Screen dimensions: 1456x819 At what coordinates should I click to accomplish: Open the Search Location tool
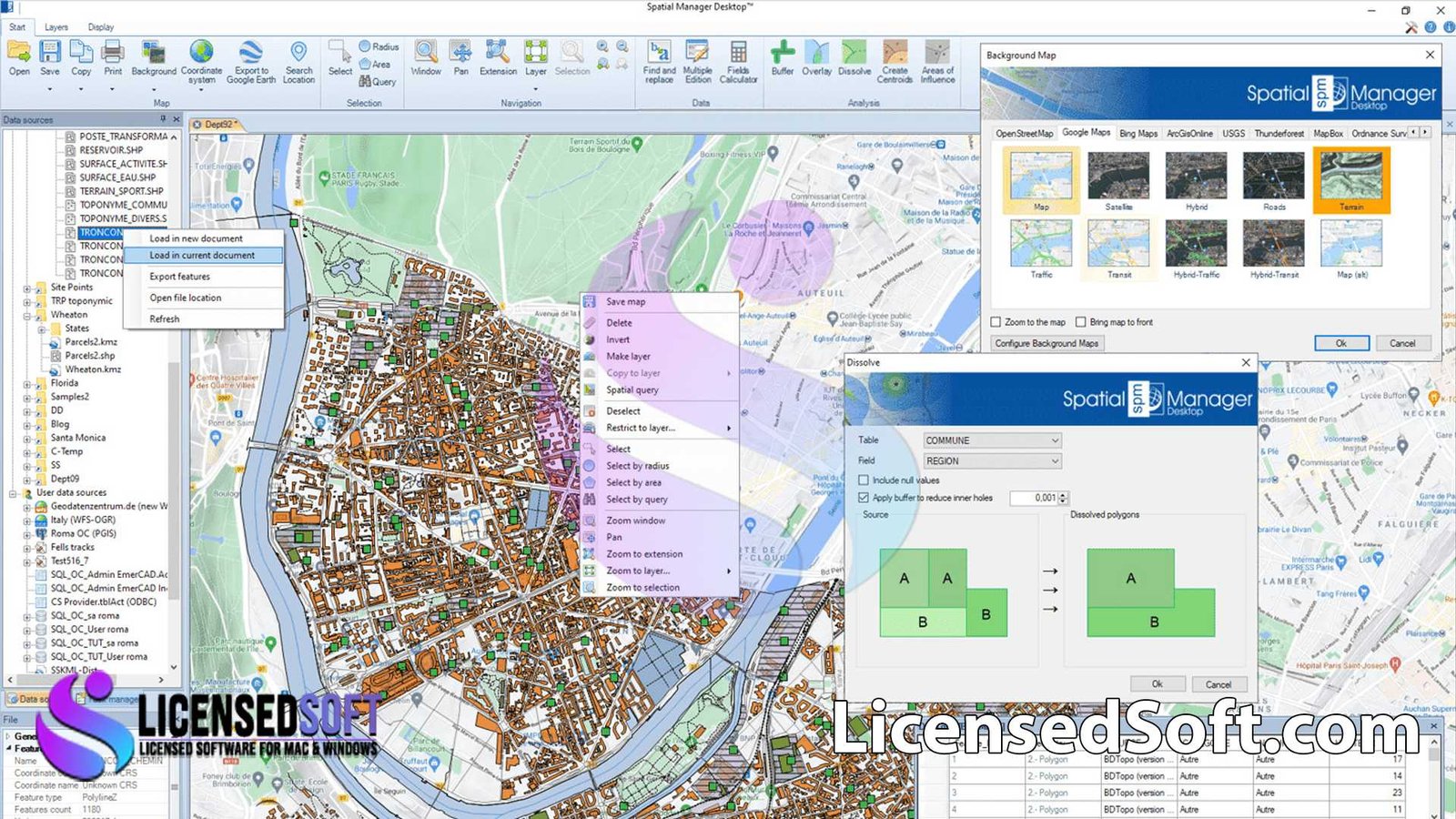[x=298, y=62]
